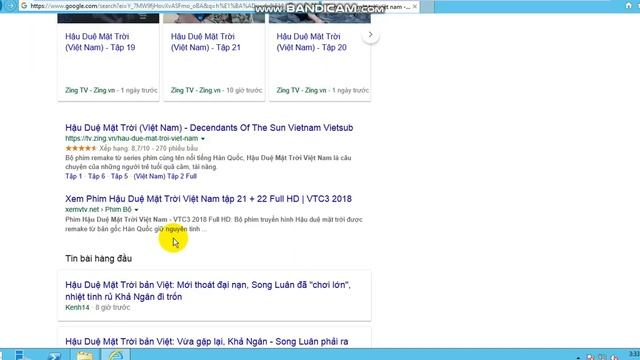The image size is (640, 360).
Task: Click the https://tv.zing.vn/hau-due-mat-troi-viet-nam URL text
Action: point(131,139)
